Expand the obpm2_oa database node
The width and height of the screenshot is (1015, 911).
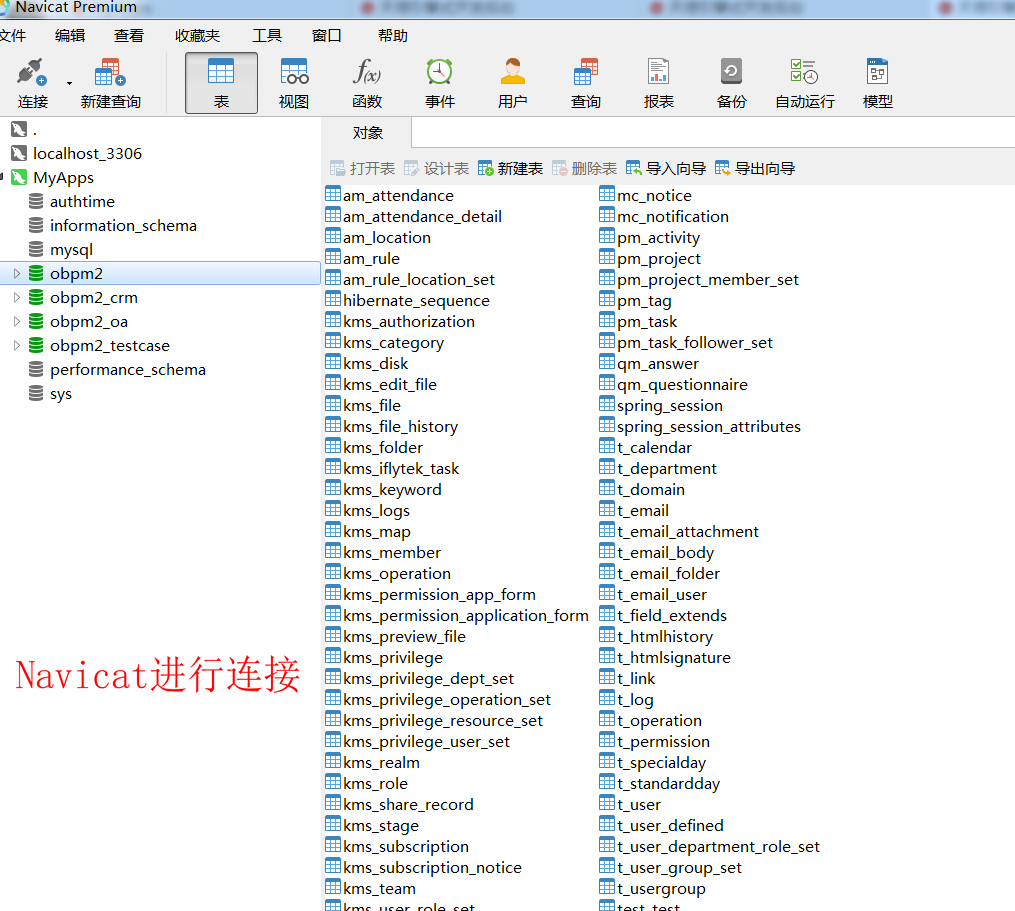click(17, 322)
